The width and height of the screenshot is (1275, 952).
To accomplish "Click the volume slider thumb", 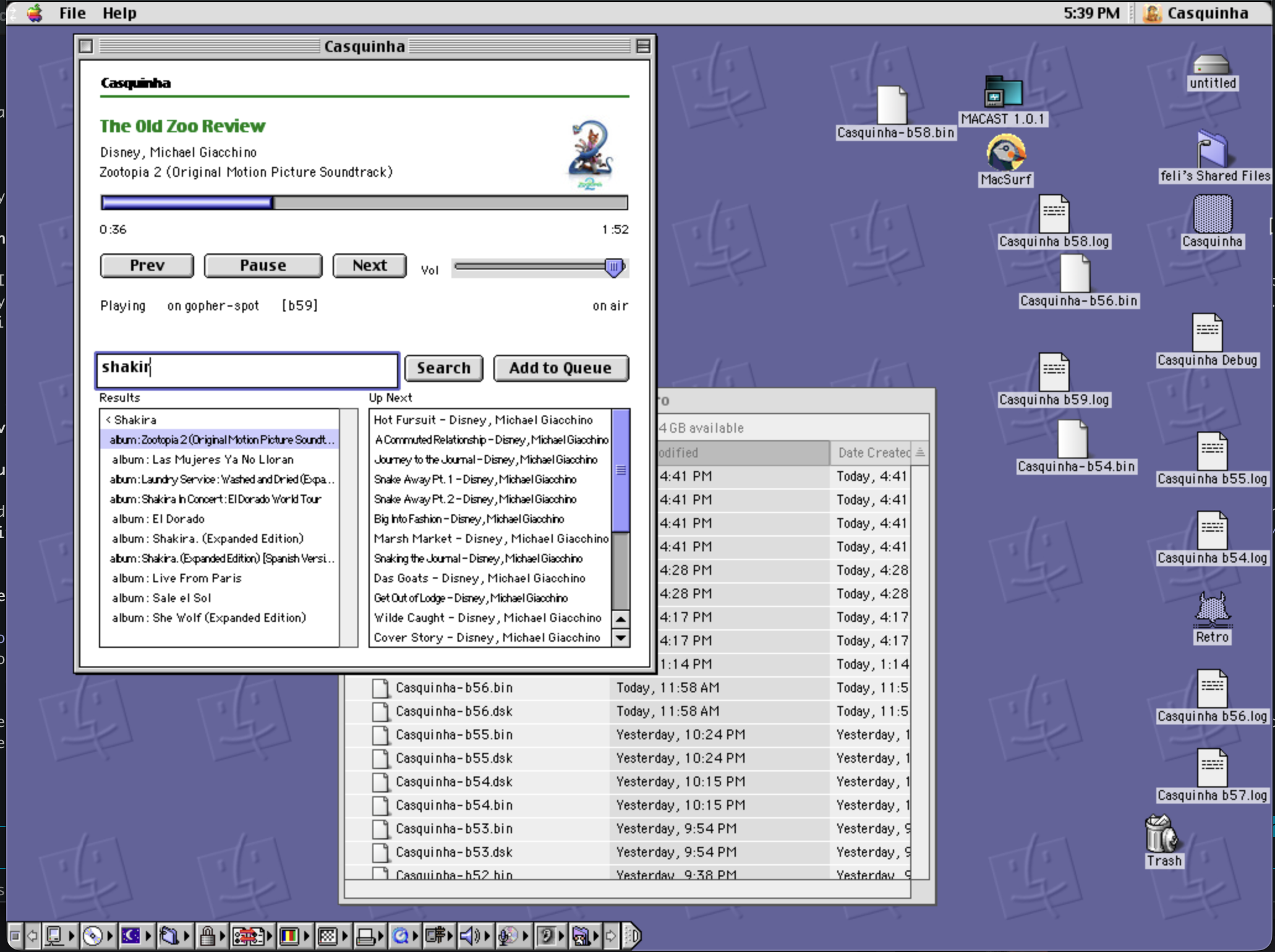I will tap(613, 268).
